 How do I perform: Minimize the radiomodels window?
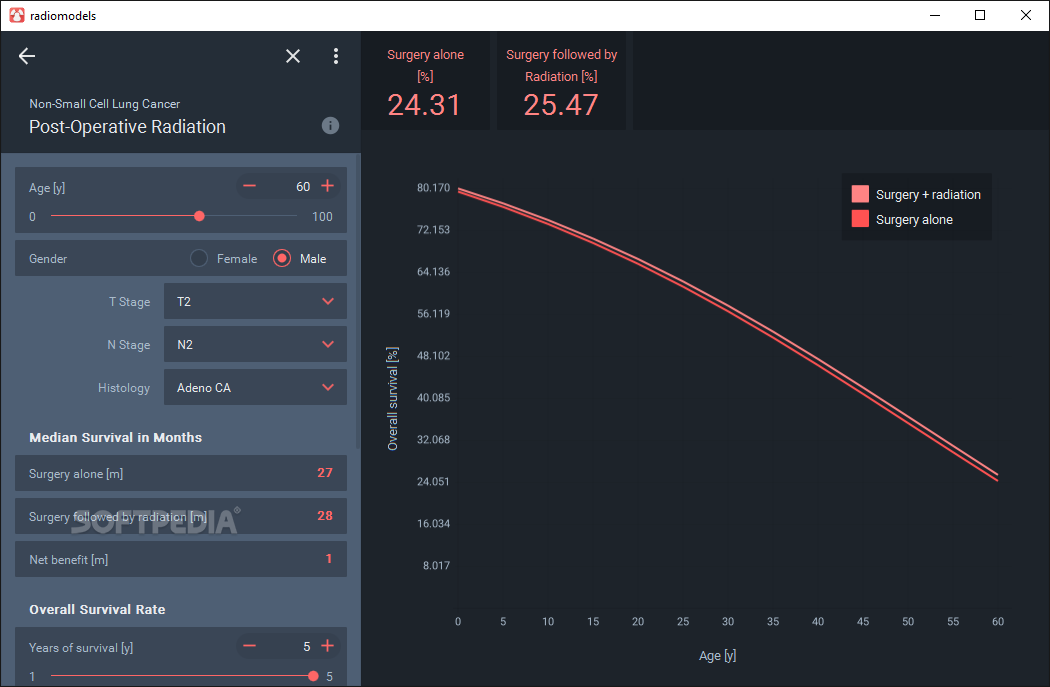tap(935, 15)
